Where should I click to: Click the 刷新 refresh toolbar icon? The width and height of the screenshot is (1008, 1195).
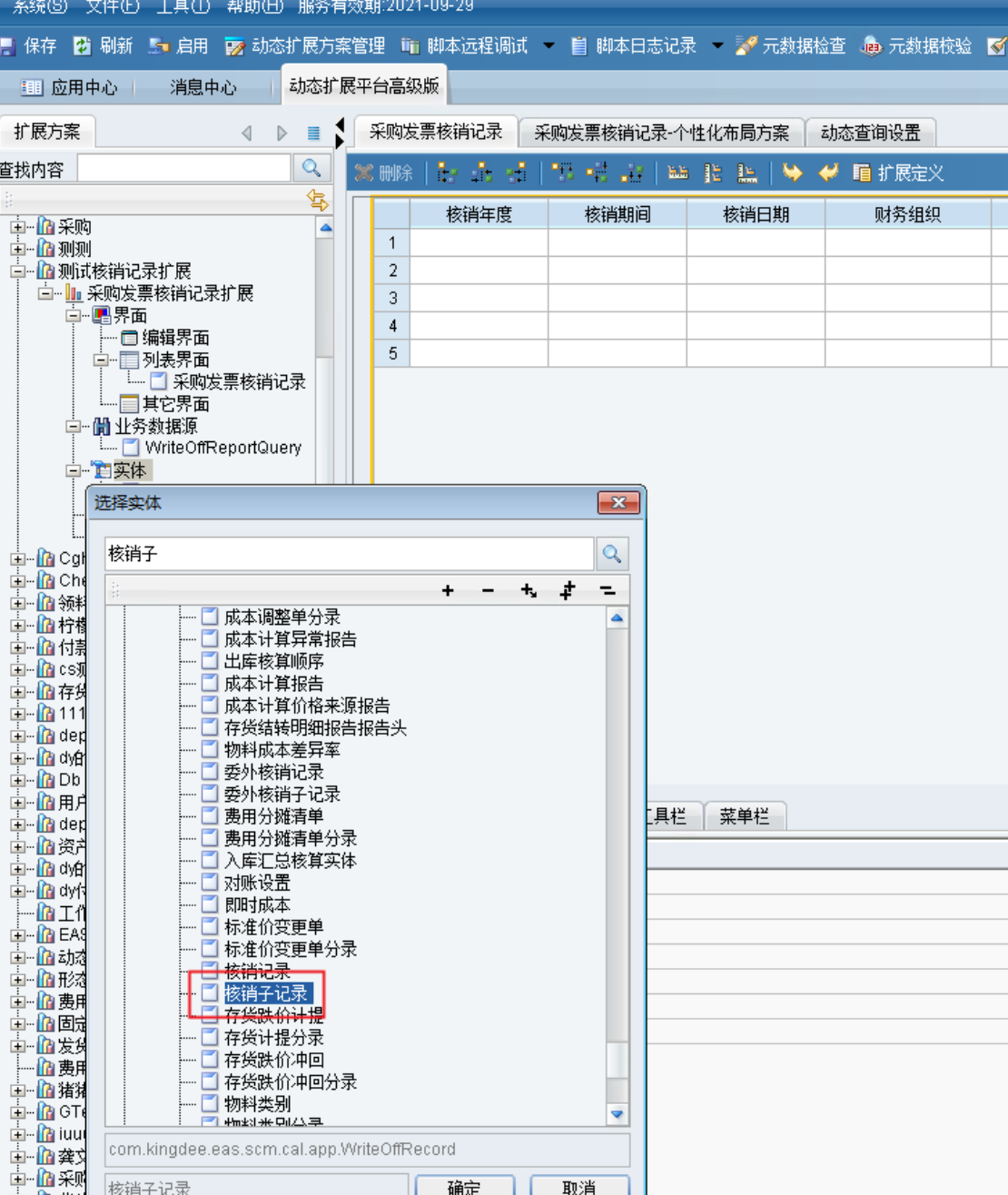tap(83, 46)
